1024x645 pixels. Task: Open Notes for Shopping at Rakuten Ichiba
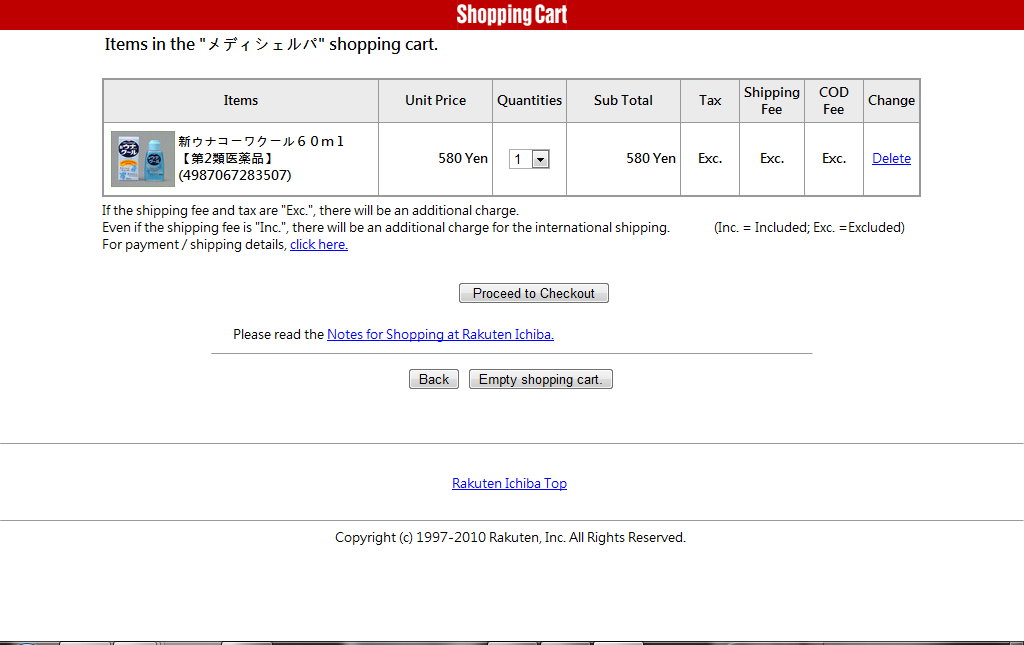point(440,334)
